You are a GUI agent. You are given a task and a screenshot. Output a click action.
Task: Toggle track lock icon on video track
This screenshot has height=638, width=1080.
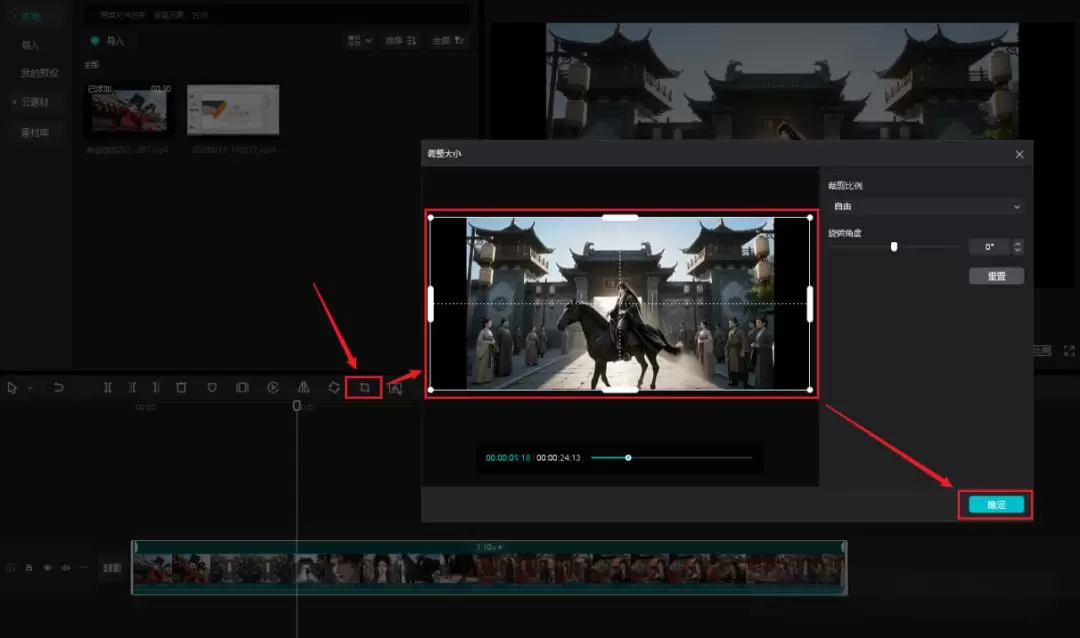click(x=29, y=568)
